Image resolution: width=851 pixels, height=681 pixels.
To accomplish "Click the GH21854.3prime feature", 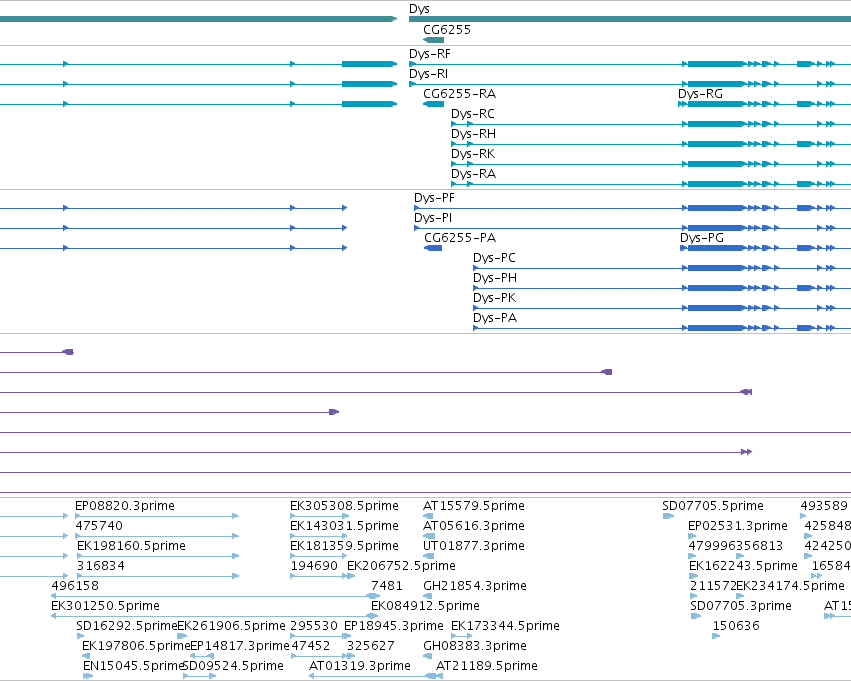I will [475, 587].
